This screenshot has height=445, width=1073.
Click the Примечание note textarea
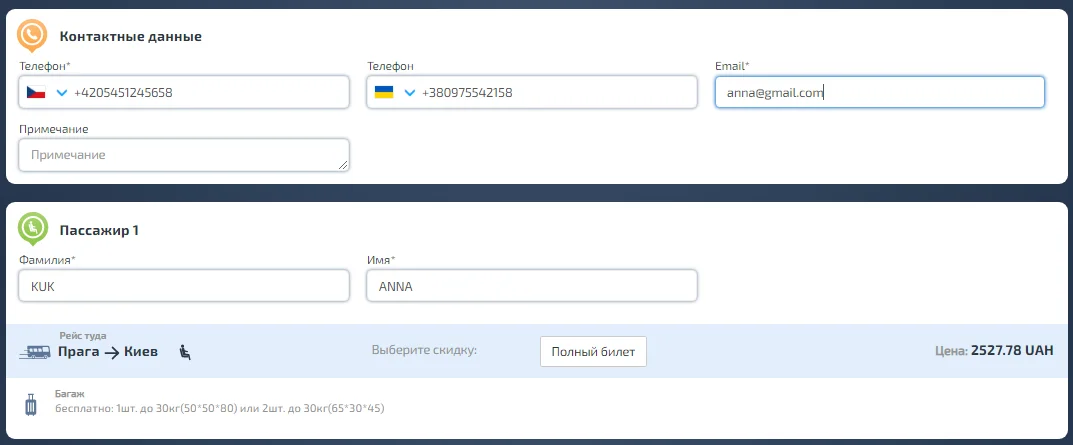(183, 155)
